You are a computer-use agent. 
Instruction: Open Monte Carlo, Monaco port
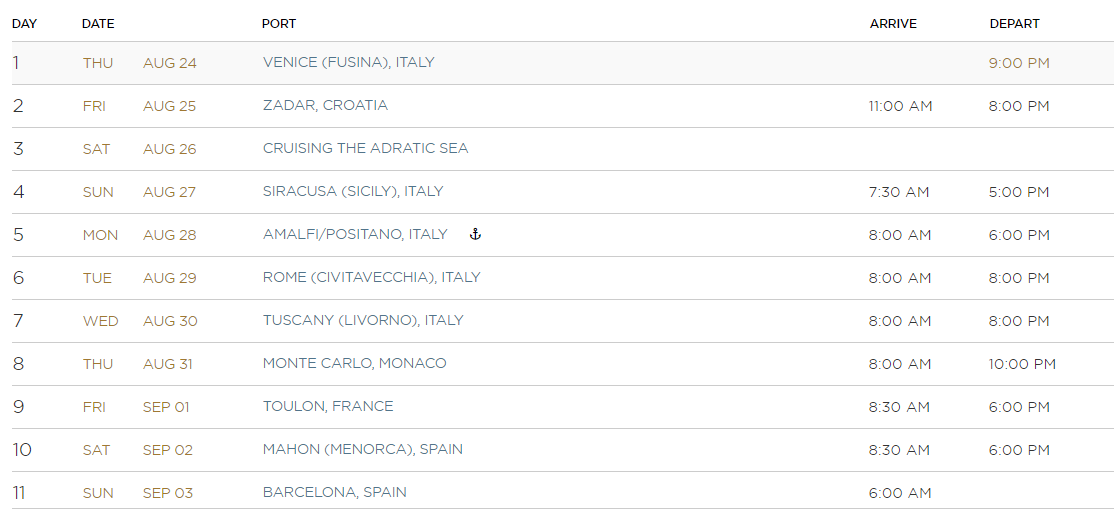point(354,363)
